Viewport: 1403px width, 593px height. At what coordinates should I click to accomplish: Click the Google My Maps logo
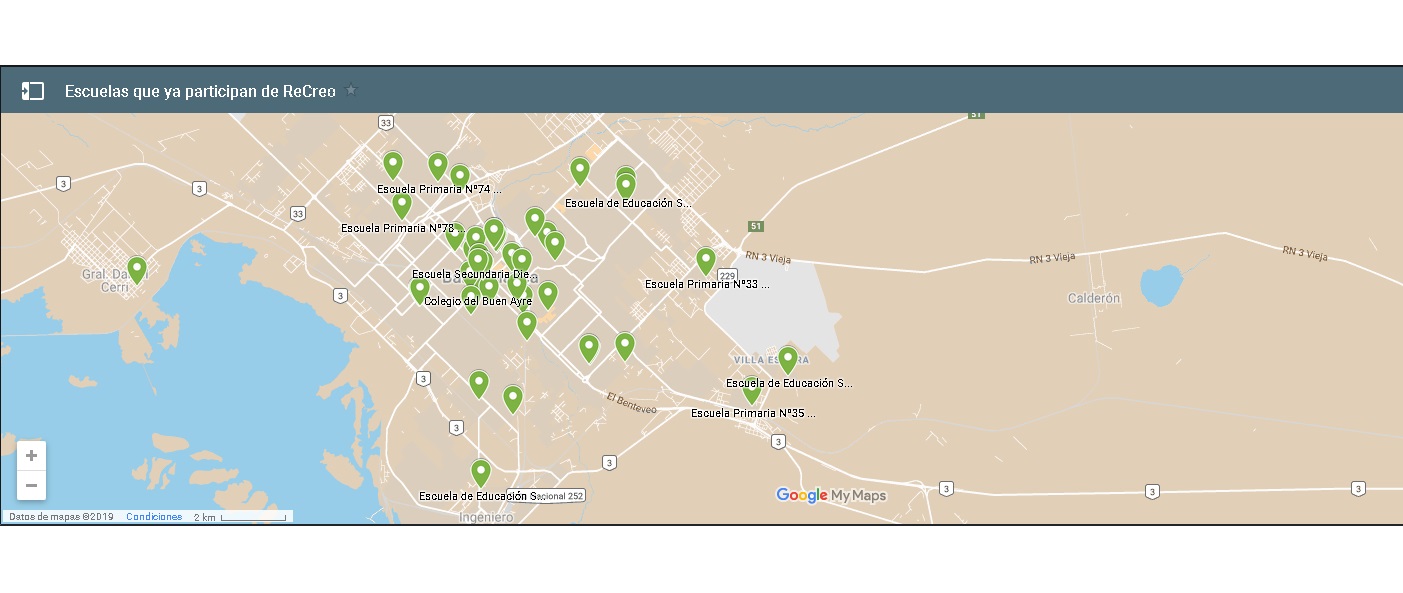(831, 495)
